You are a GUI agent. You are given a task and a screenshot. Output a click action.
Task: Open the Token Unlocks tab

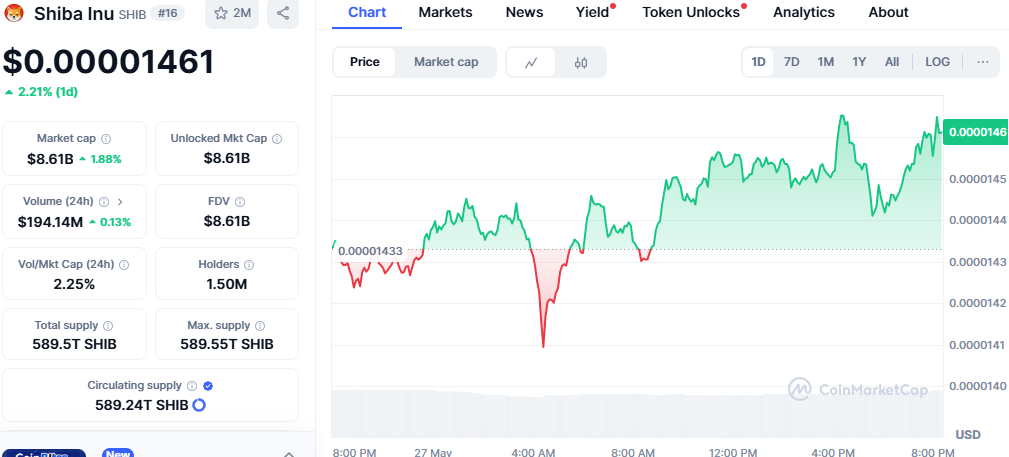point(691,12)
